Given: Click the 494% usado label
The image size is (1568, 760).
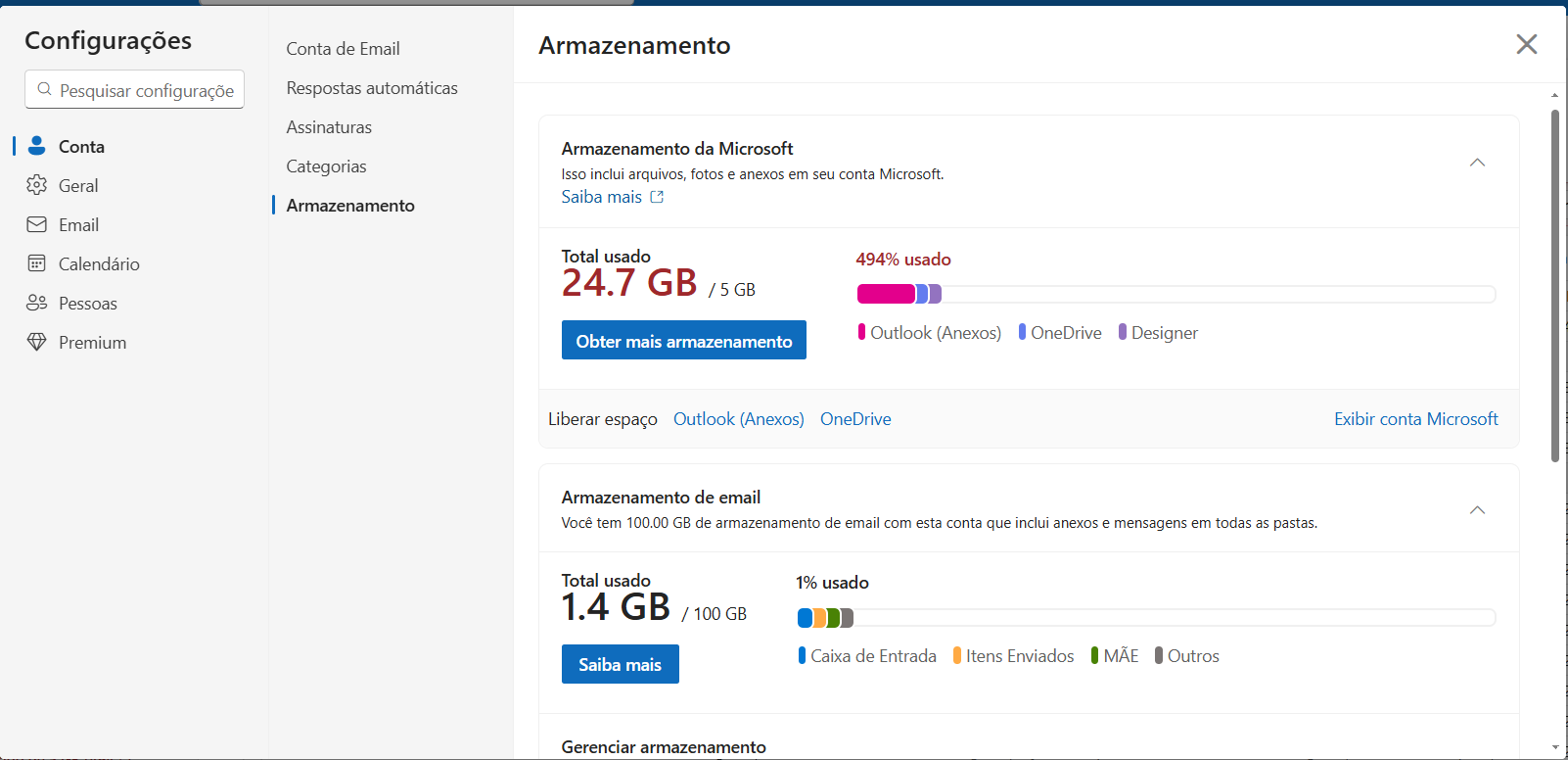Looking at the screenshot, I should click(903, 260).
